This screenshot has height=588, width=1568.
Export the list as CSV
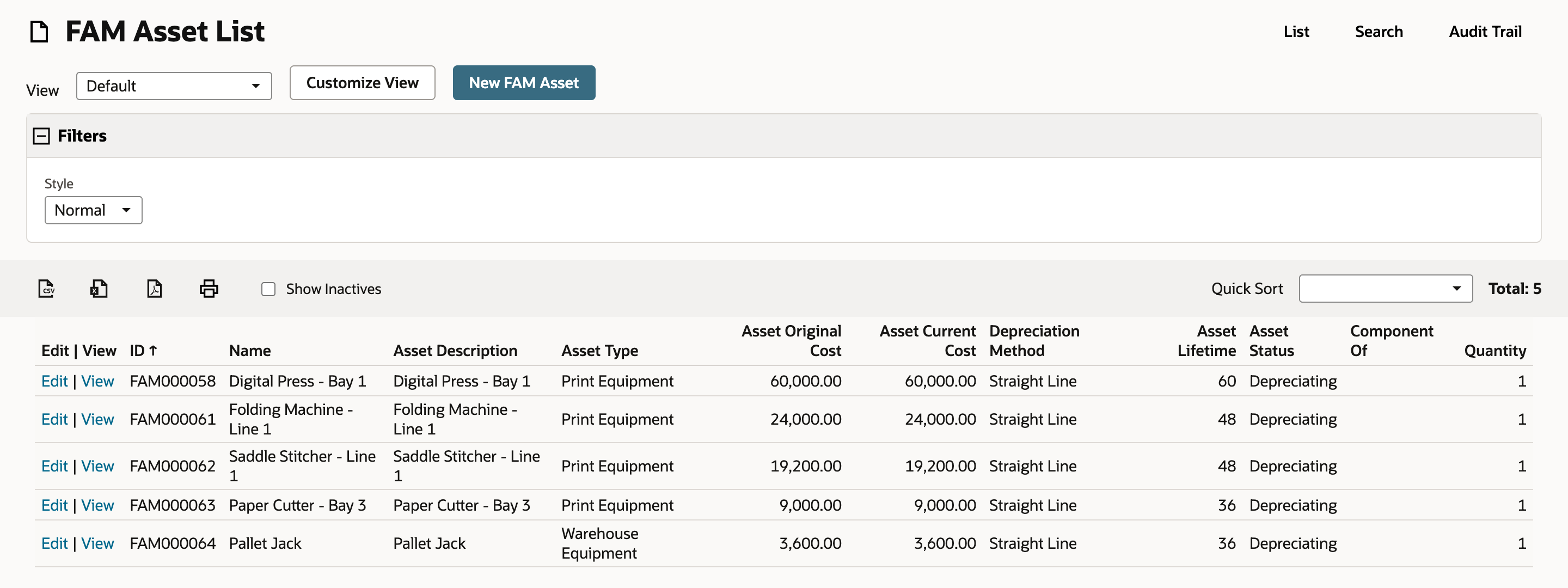tap(46, 289)
